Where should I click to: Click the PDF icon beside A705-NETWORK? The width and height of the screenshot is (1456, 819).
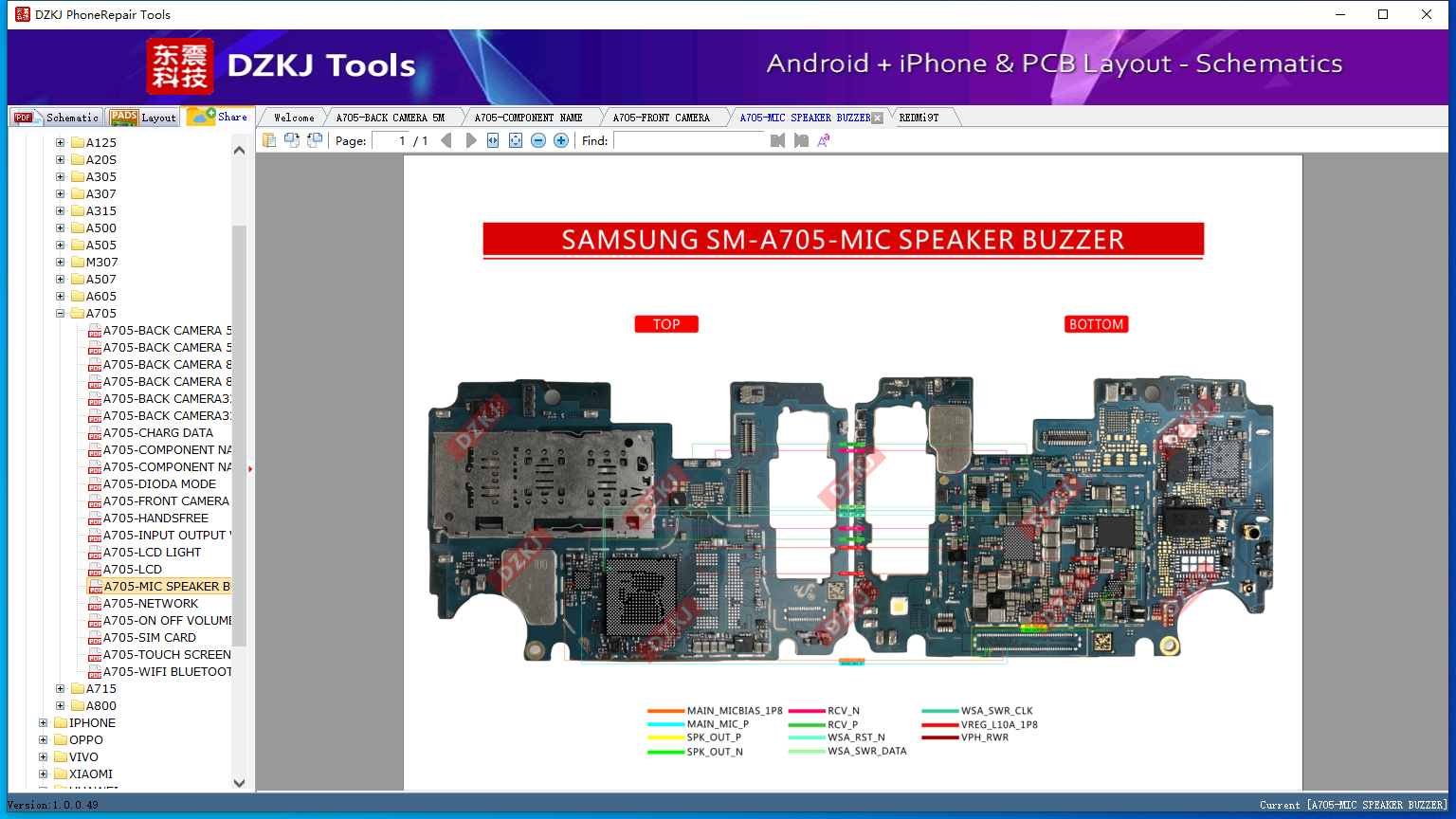pyautogui.click(x=95, y=604)
